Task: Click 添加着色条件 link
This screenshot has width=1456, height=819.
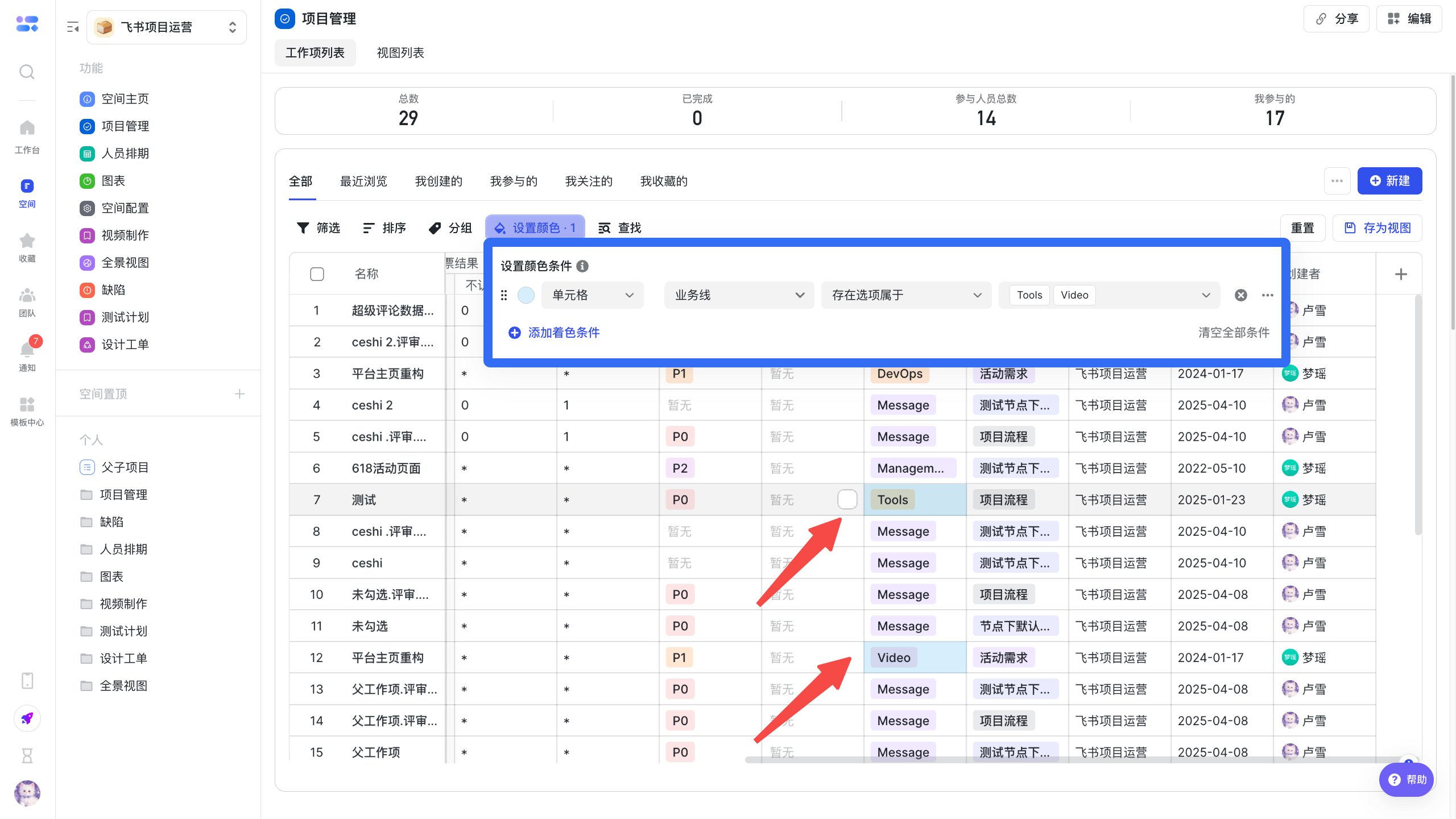Action: pos(554,333)
